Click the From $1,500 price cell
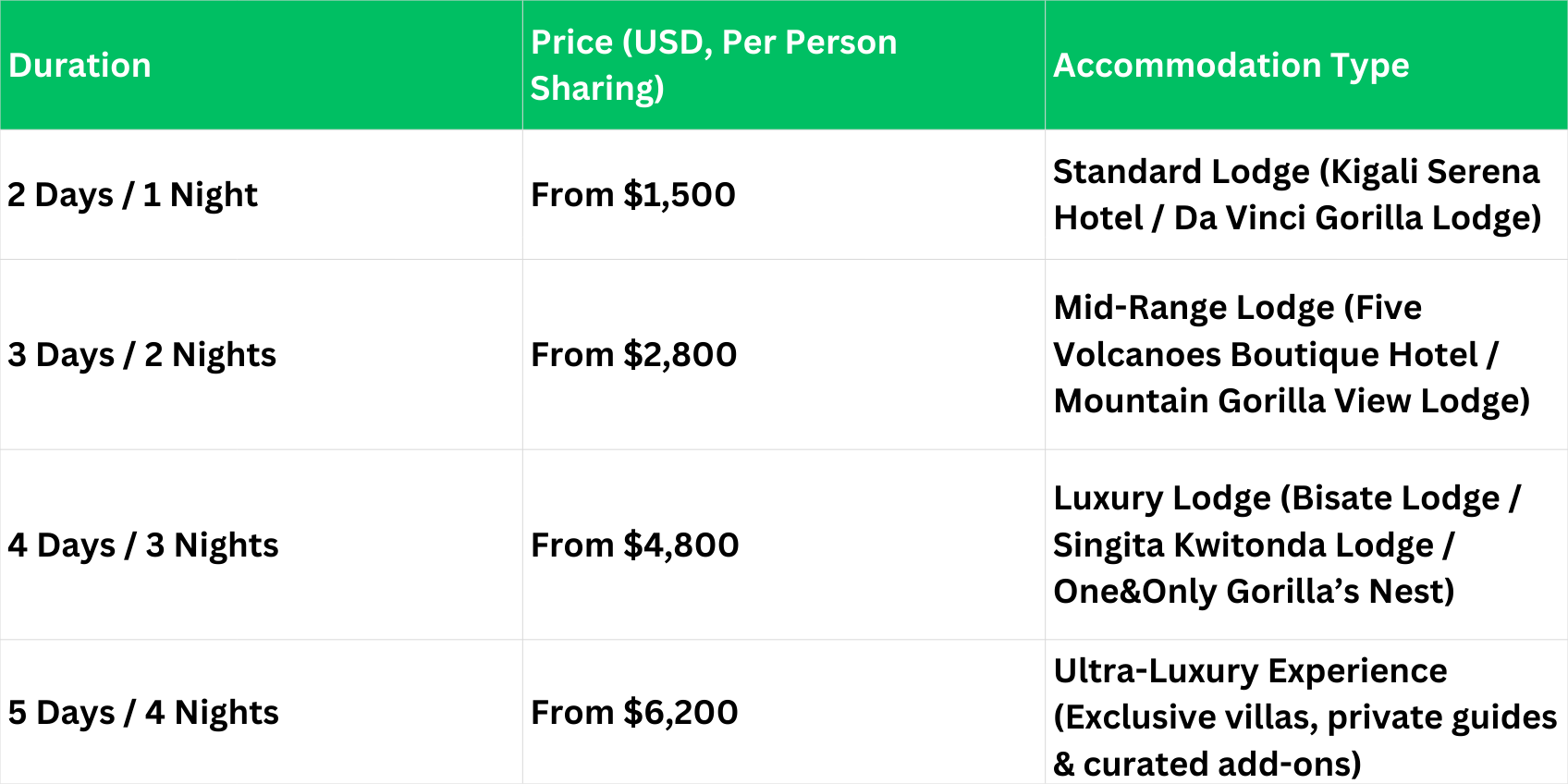Viewport: 1568px width, 784px height. 632,195
